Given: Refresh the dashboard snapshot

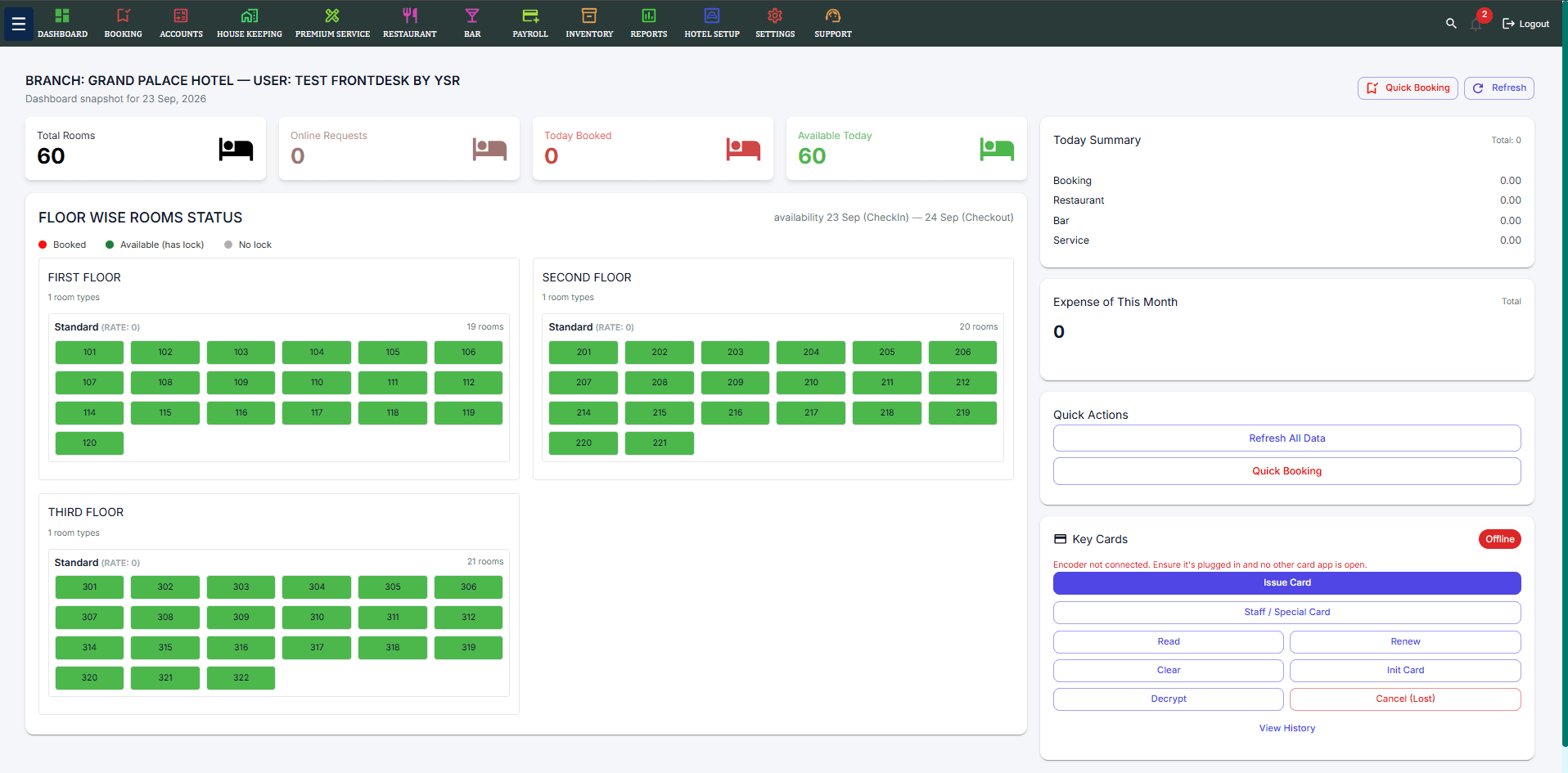Looking at the screenshot, I should tap(1498, 88).
